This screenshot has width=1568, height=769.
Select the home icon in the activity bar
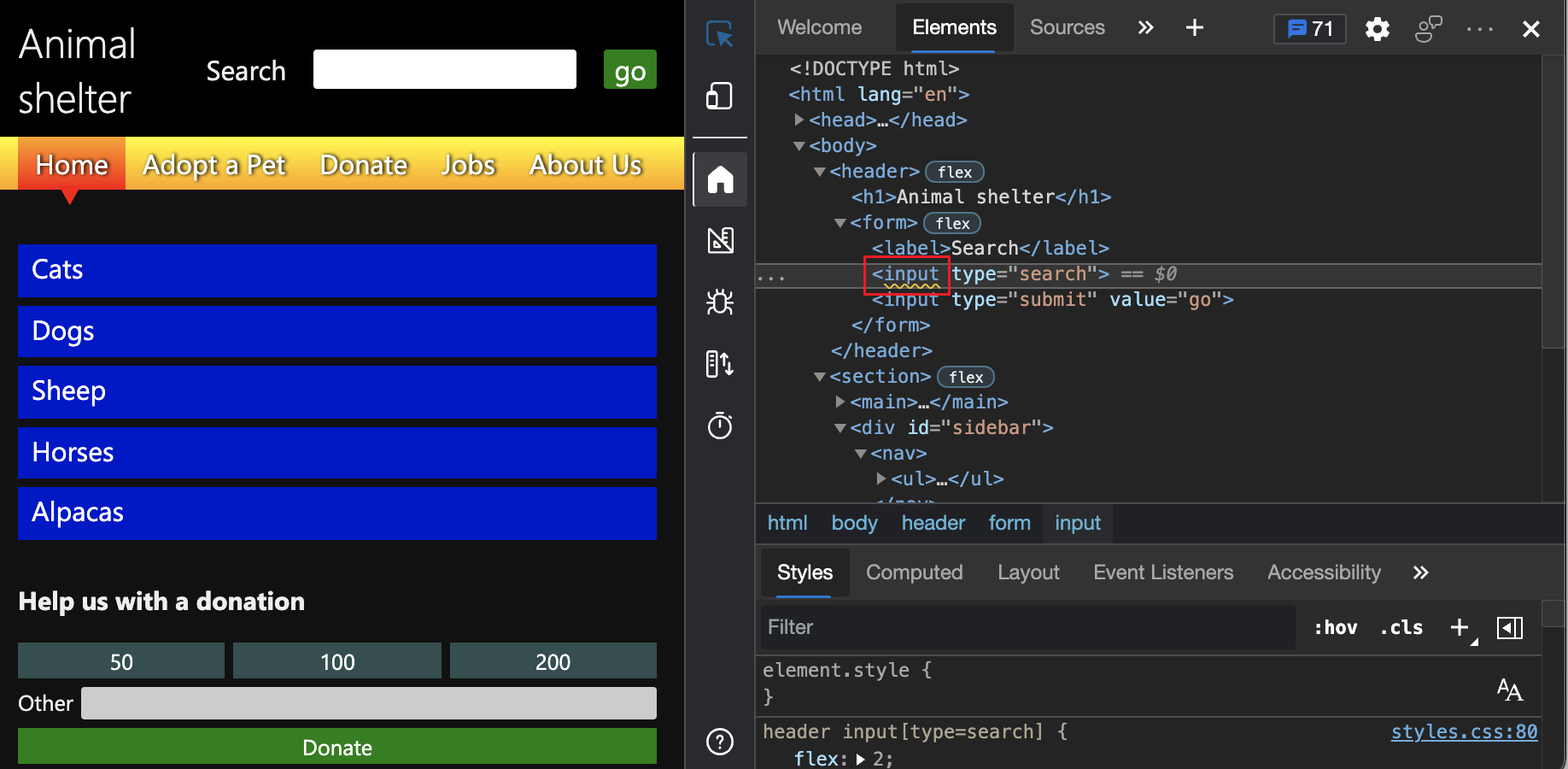pos(720,179)
